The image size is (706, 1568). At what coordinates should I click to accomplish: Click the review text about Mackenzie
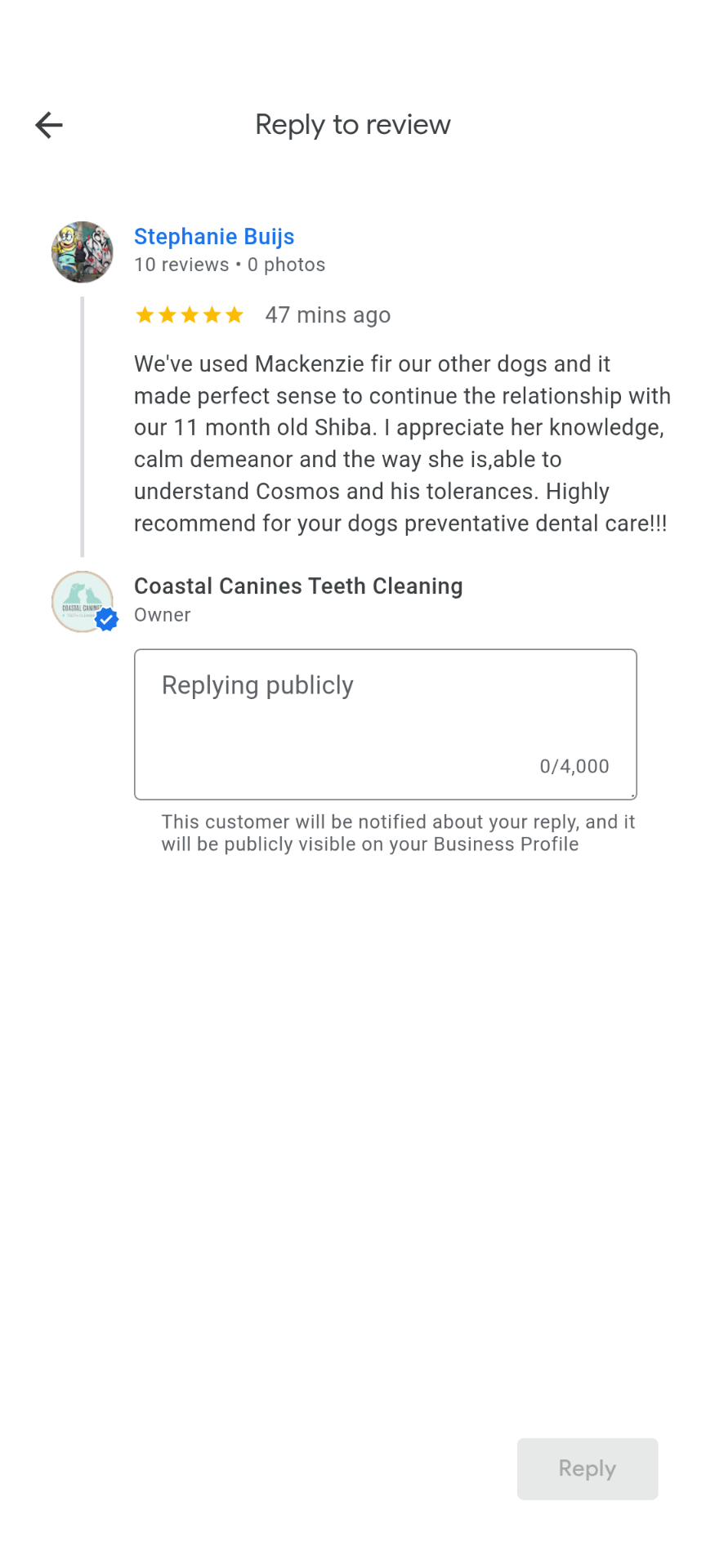pyautogui.click(x=400, y=443)
